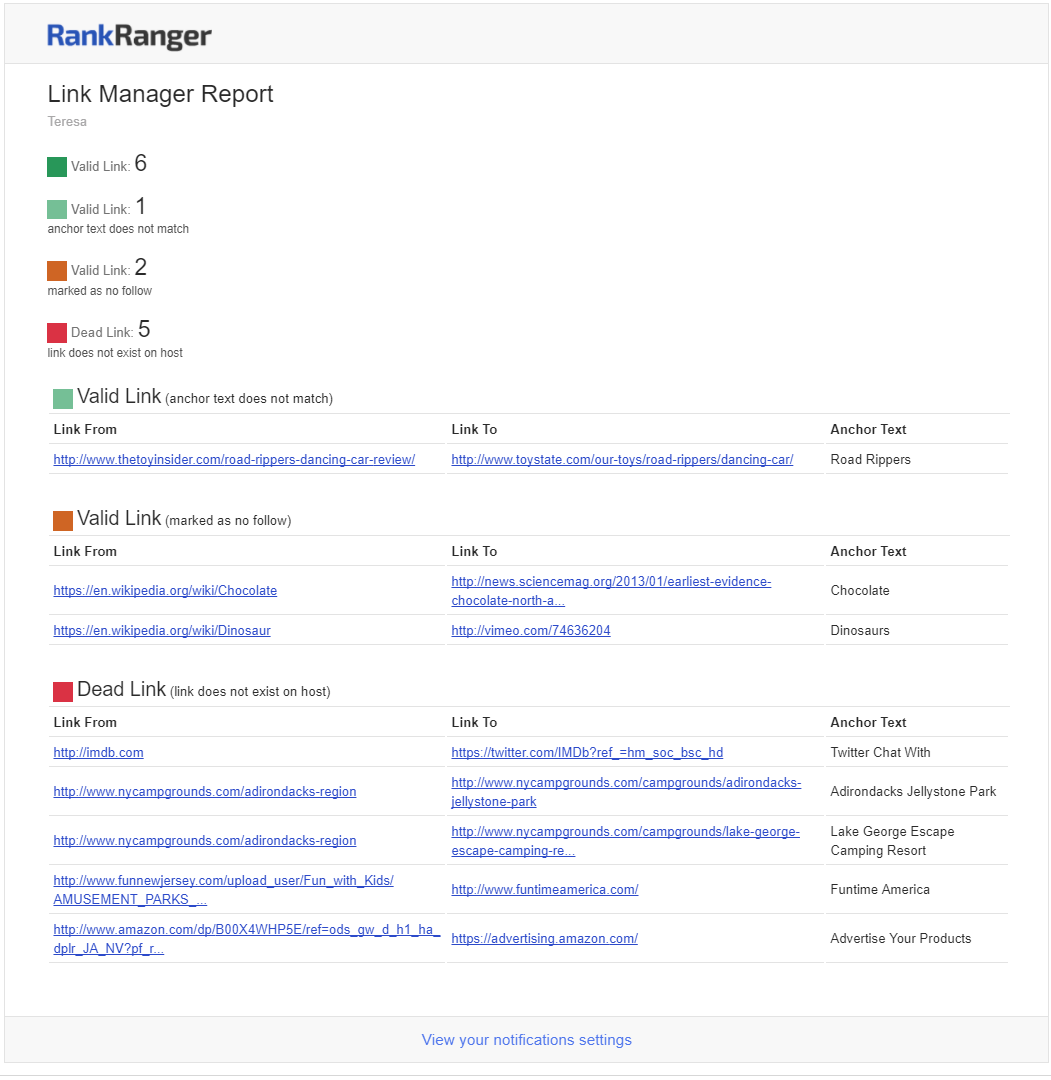Click the Valid Link count 6
This screenshot has height=1080, width=1051.
pyautogui.click(x=141, y=163)
